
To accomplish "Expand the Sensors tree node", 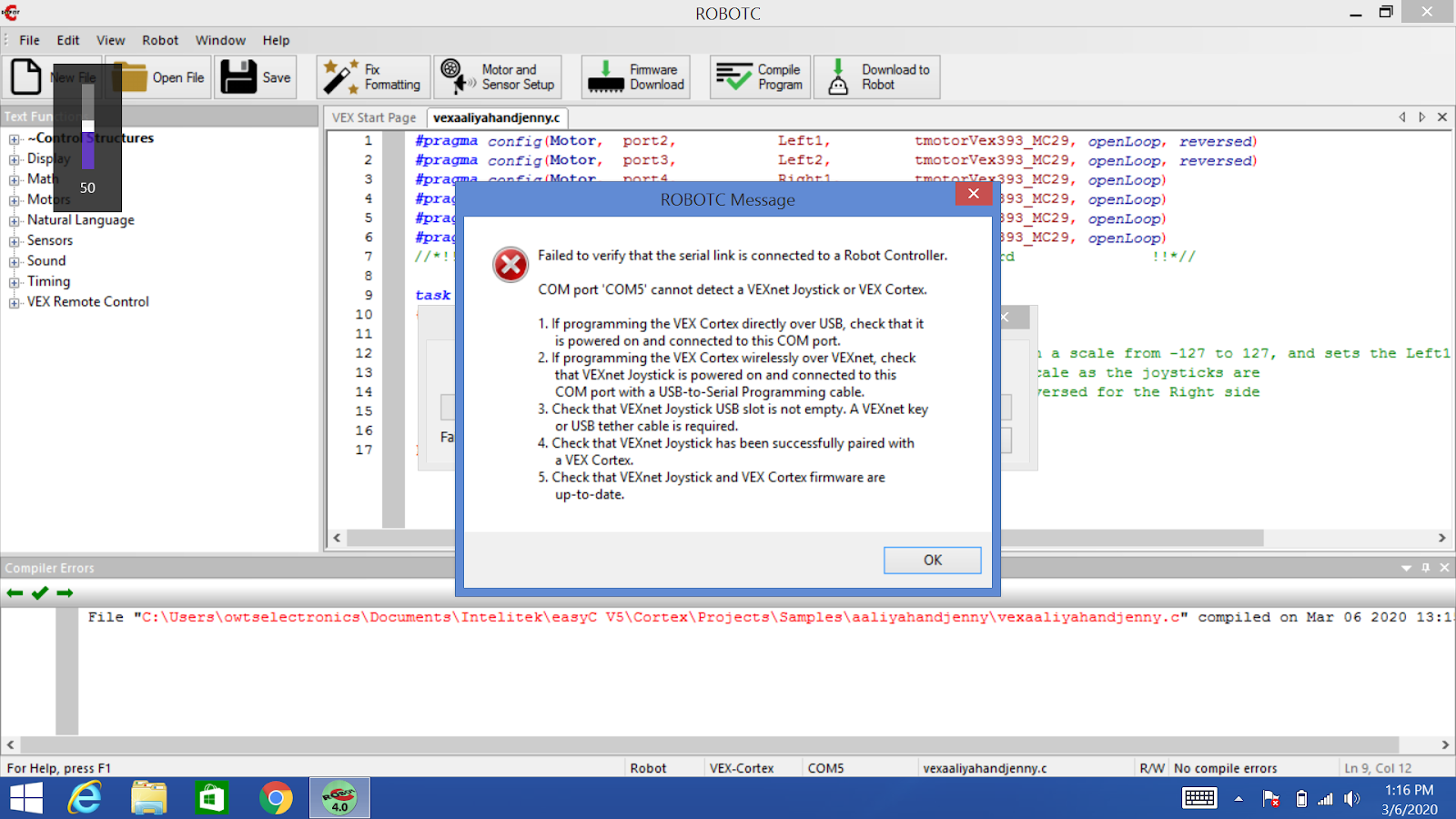I will pos(15,241).
